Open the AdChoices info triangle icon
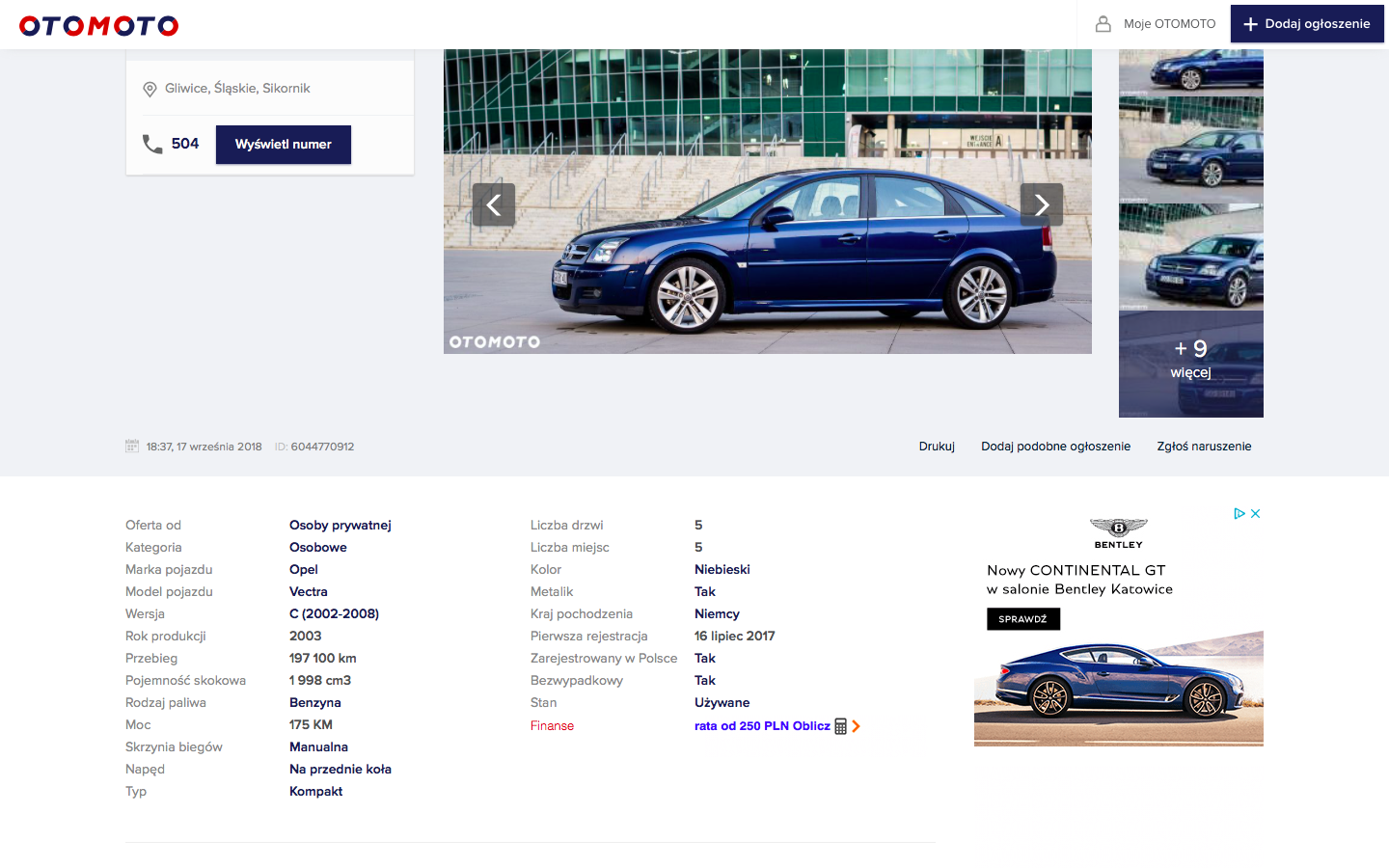Viewport: 1389px width, 868px height. tap(1239, 514)
